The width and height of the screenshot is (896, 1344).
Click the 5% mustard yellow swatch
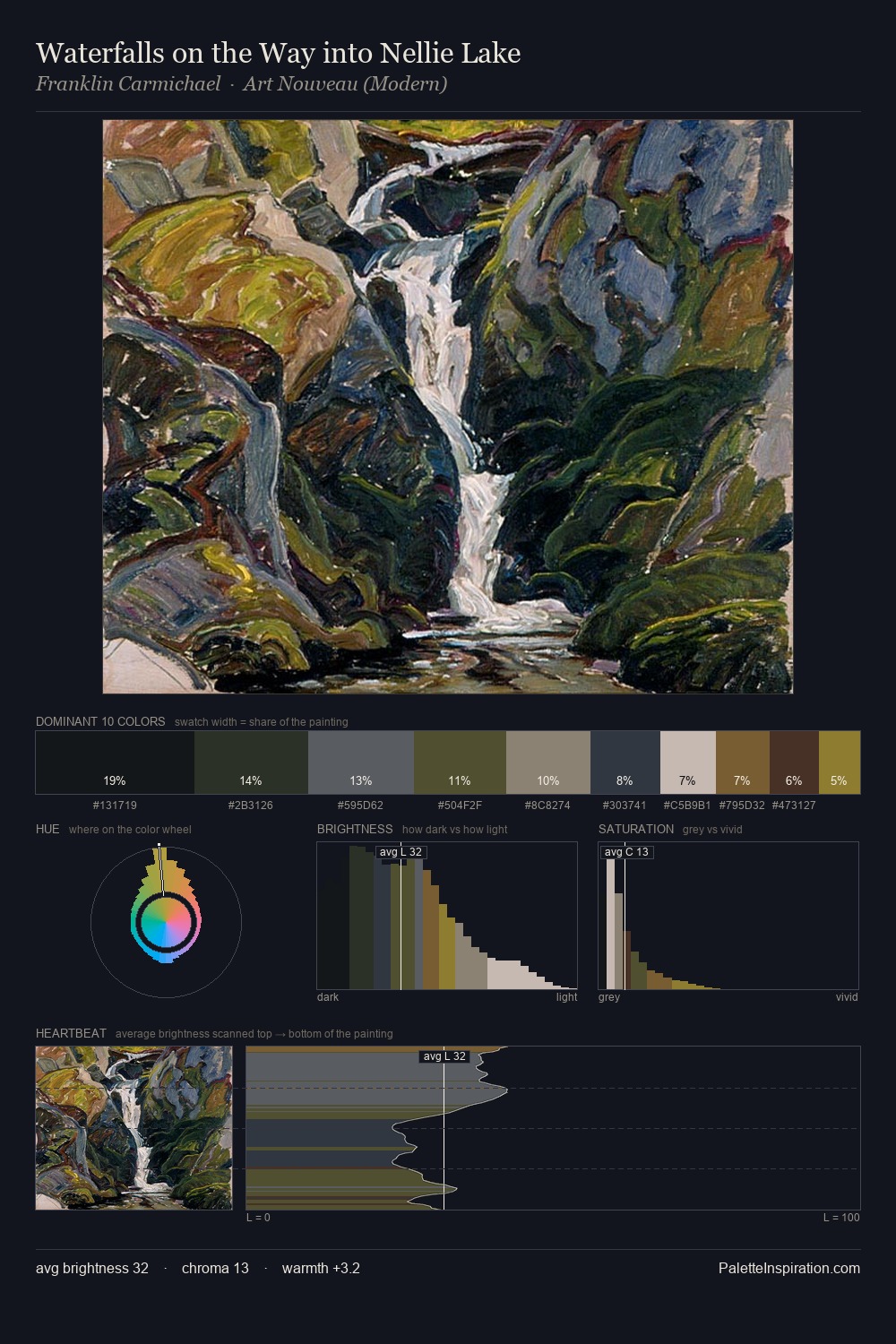840,762
